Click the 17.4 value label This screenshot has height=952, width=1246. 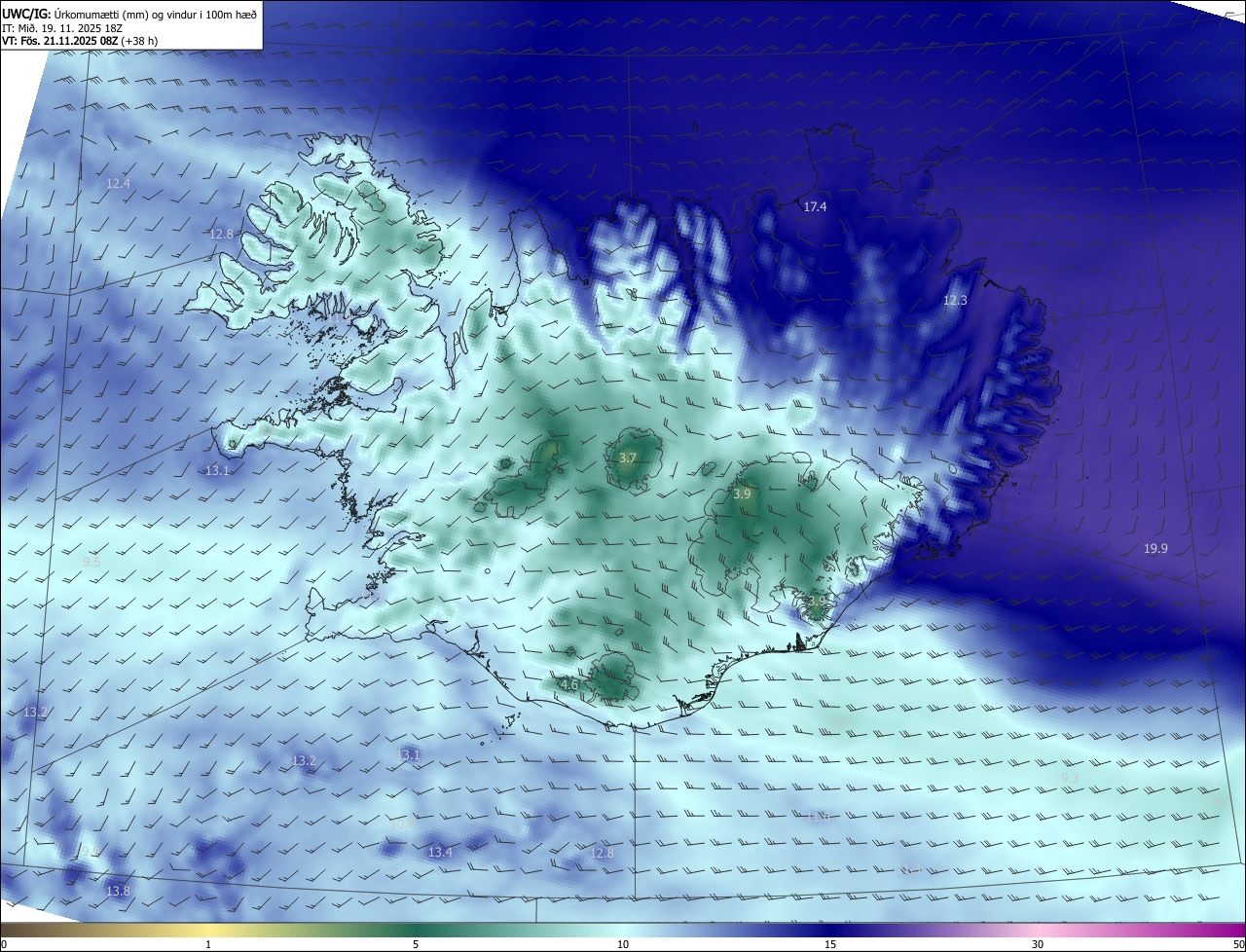tap(815, 206)
